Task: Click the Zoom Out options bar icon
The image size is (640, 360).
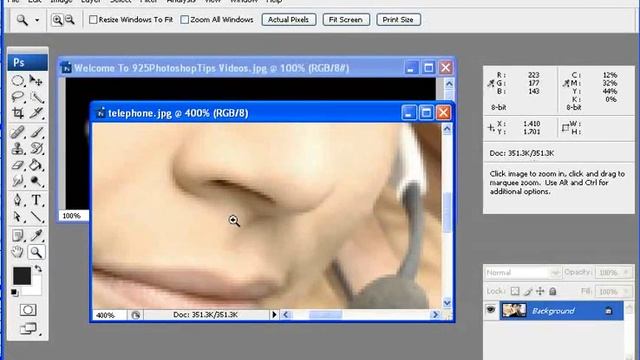Action: [x=70, y=20]
